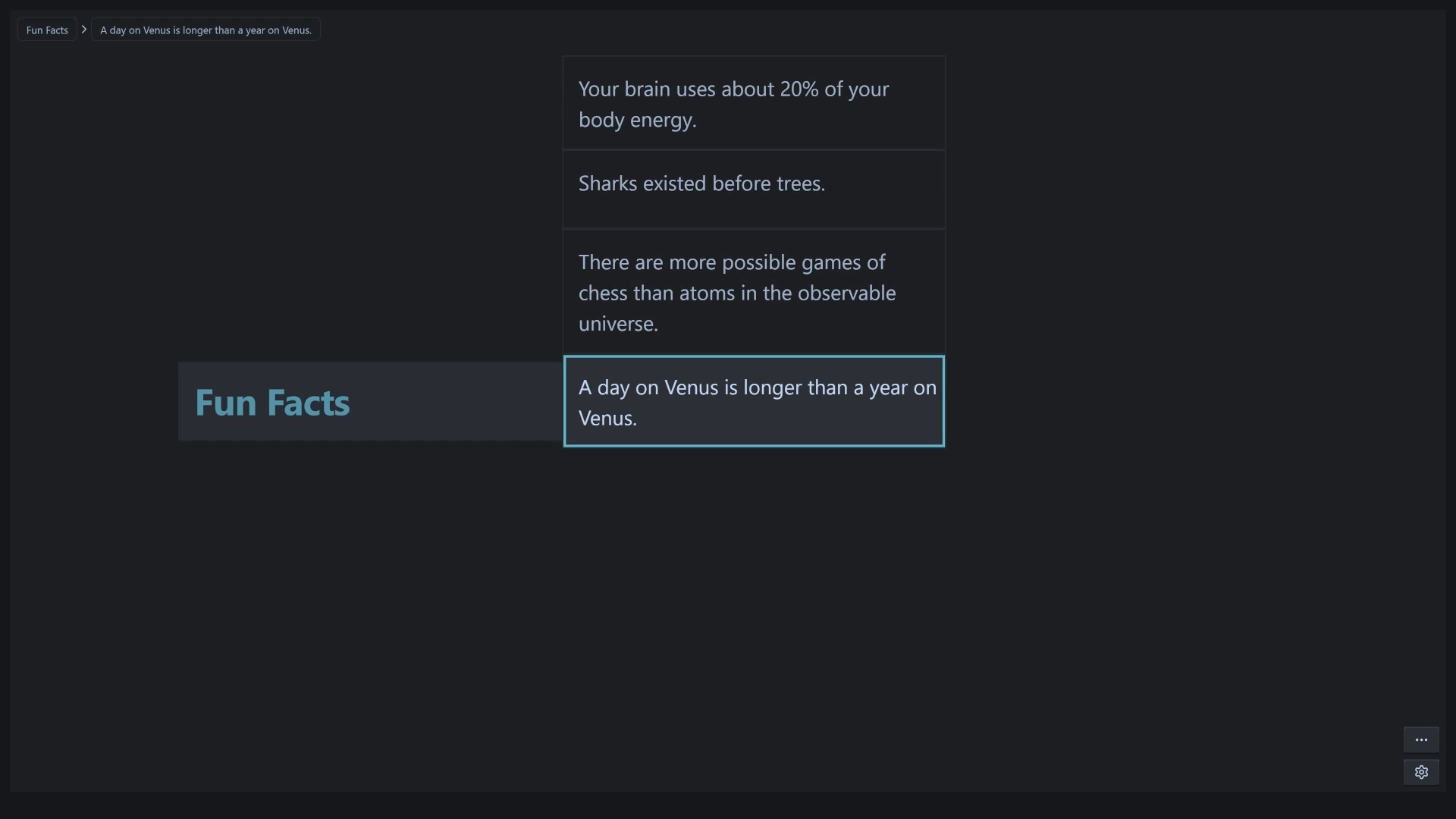Click the Venus breadcrumb in top bar
Image resolution: width=1456 pixels, height=819 pixels.
click(x=206, y=30)
